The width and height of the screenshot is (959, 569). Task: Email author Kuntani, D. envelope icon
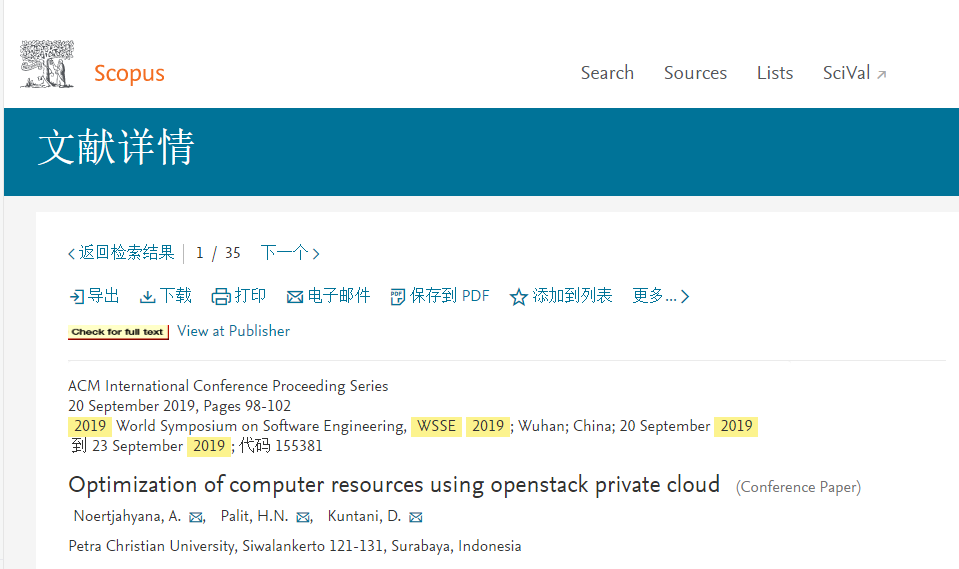416,518
